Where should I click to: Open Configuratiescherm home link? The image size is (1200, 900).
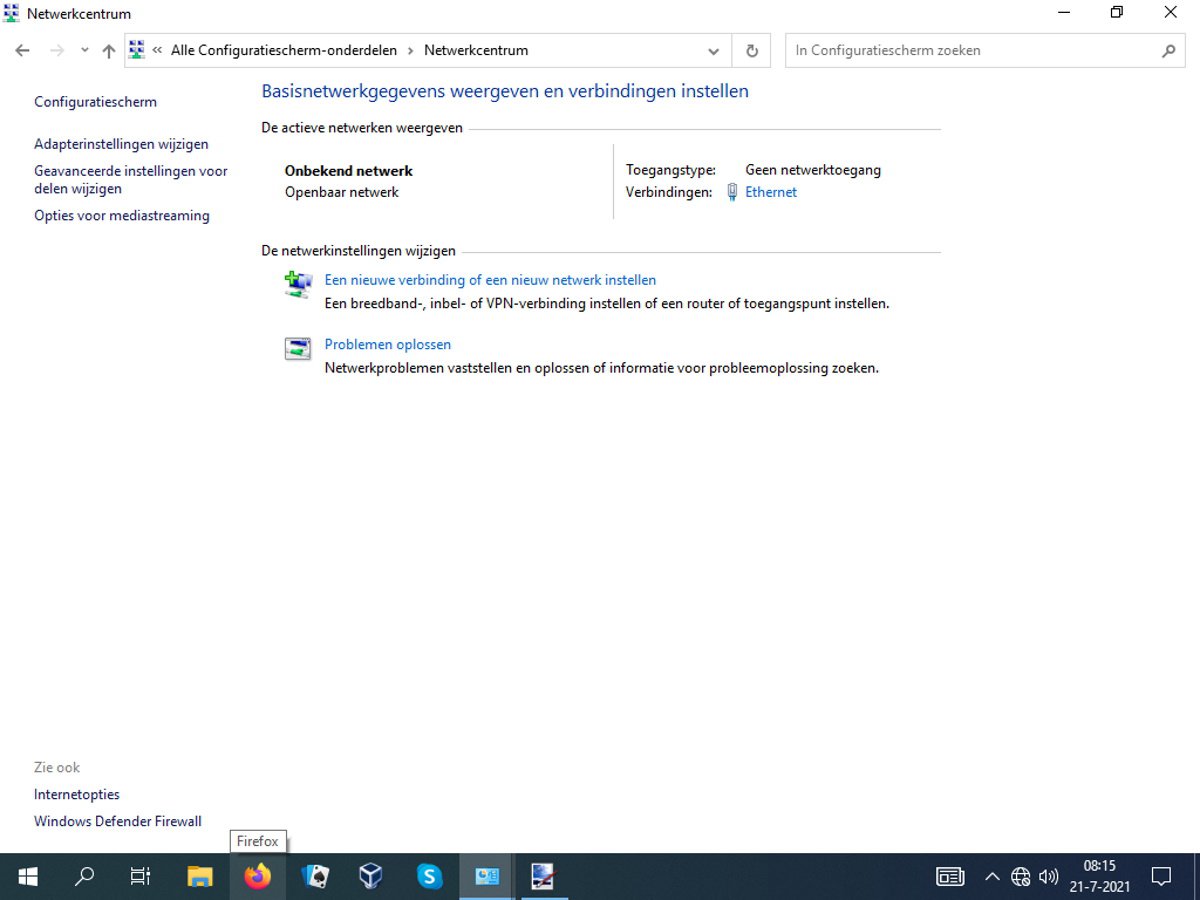tap(95, 102)
